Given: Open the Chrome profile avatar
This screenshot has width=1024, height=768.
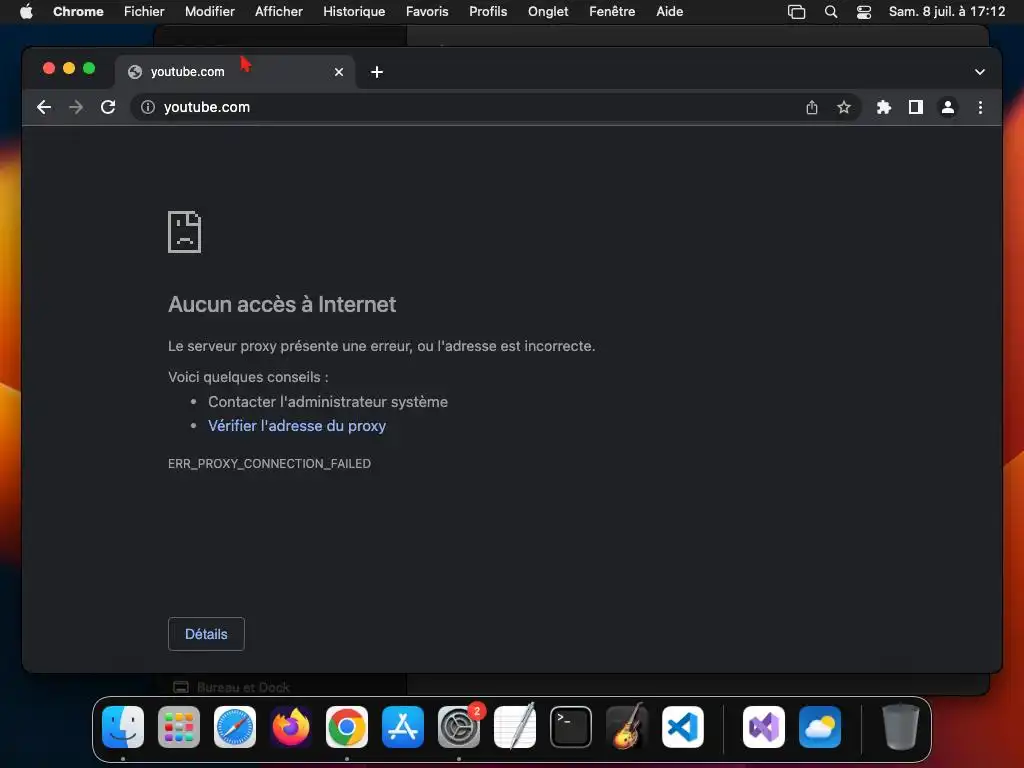Looking at the screenshot, I should [x=948, y=107].
